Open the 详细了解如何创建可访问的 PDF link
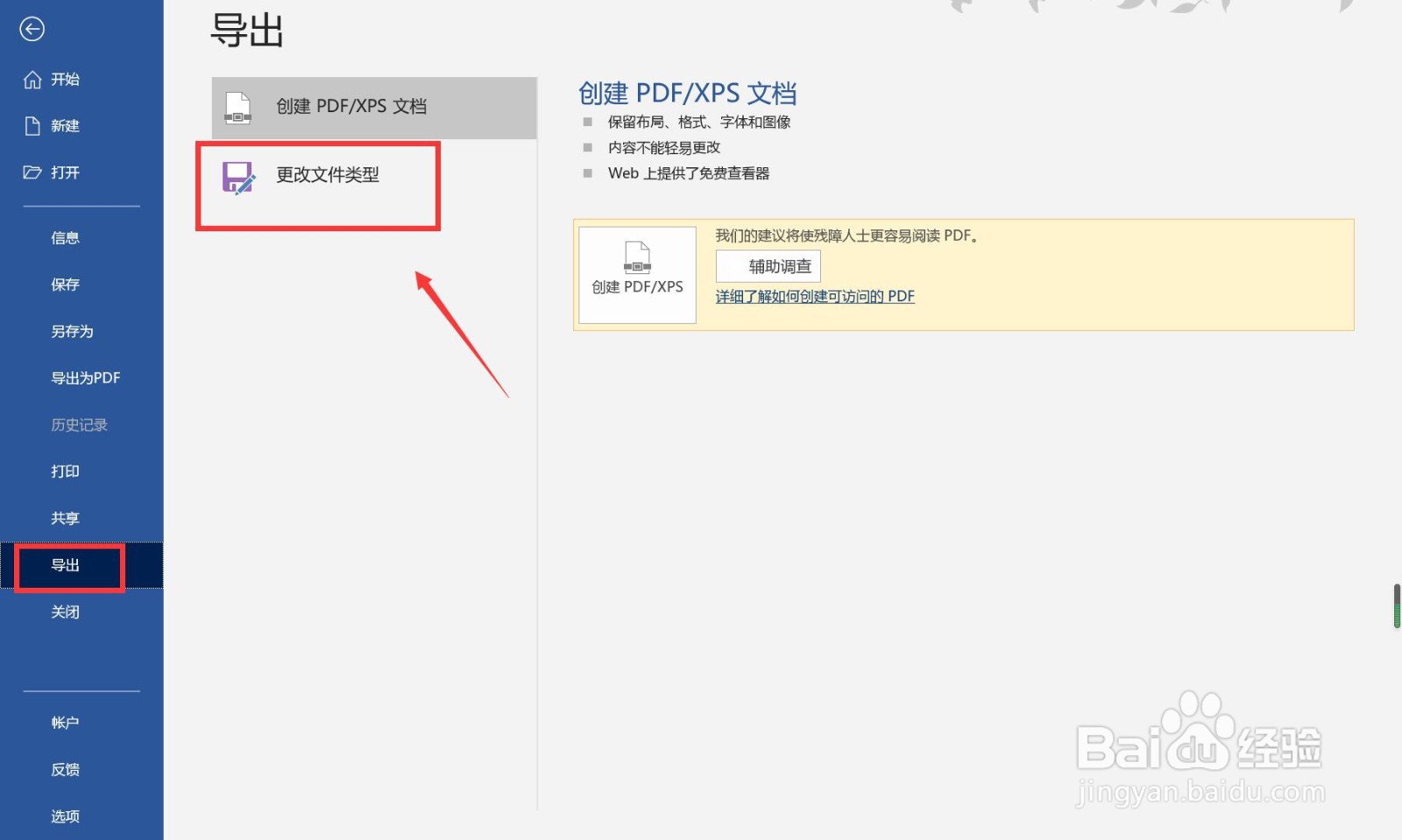 click(814, 295)
